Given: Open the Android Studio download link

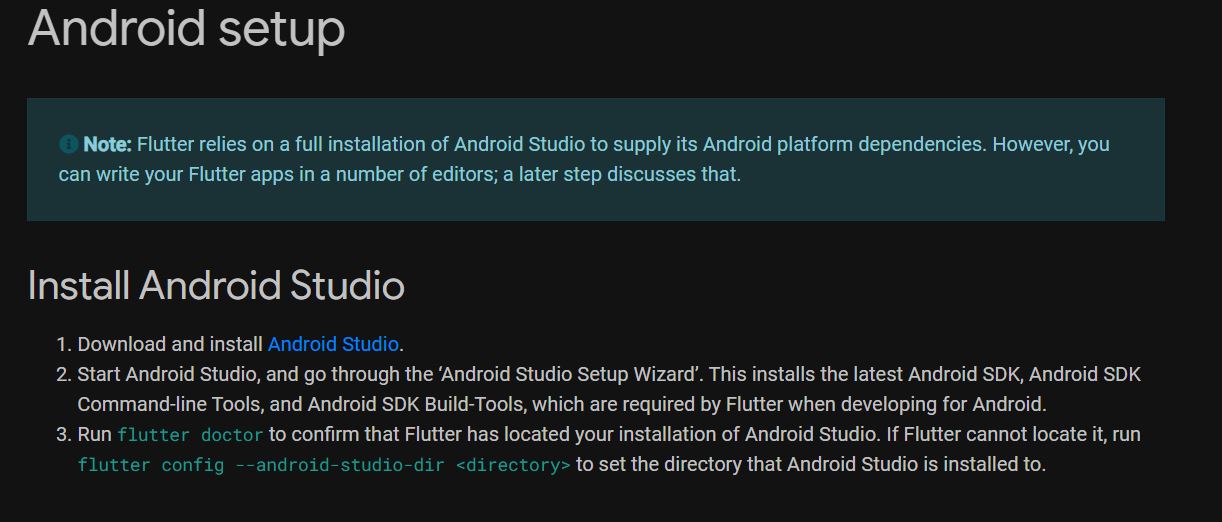Looking at the screenshot, I should (x=333, y=344).
